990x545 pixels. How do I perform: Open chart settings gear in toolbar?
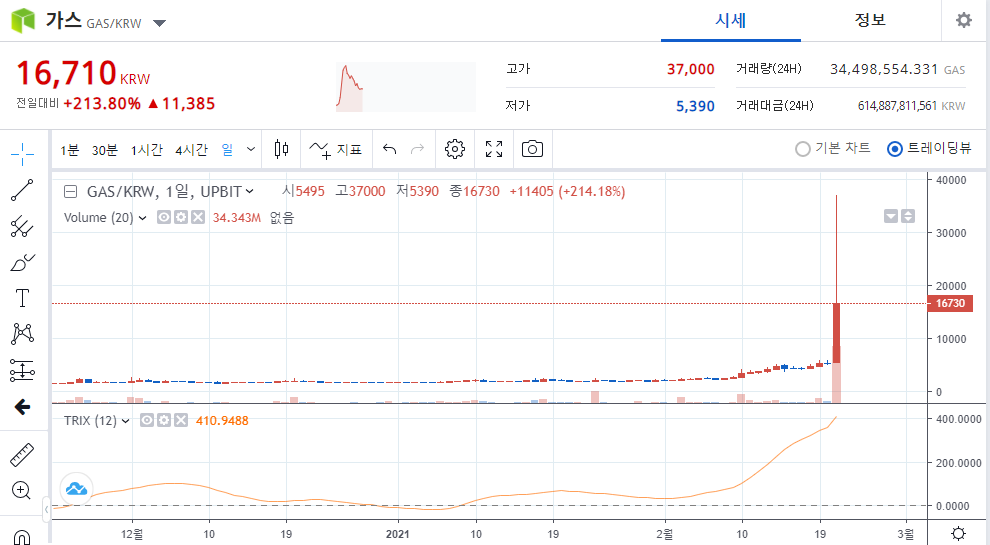[455, 149]
